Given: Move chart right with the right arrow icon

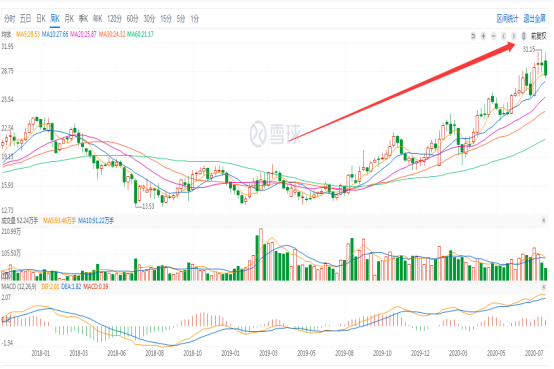Looking at the screenshot, I should click(x=514, y=36).
